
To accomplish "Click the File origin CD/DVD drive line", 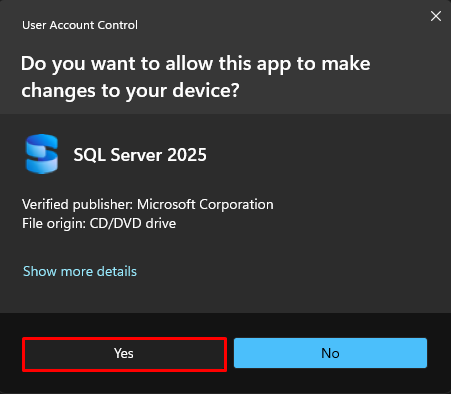I will 99,223.
